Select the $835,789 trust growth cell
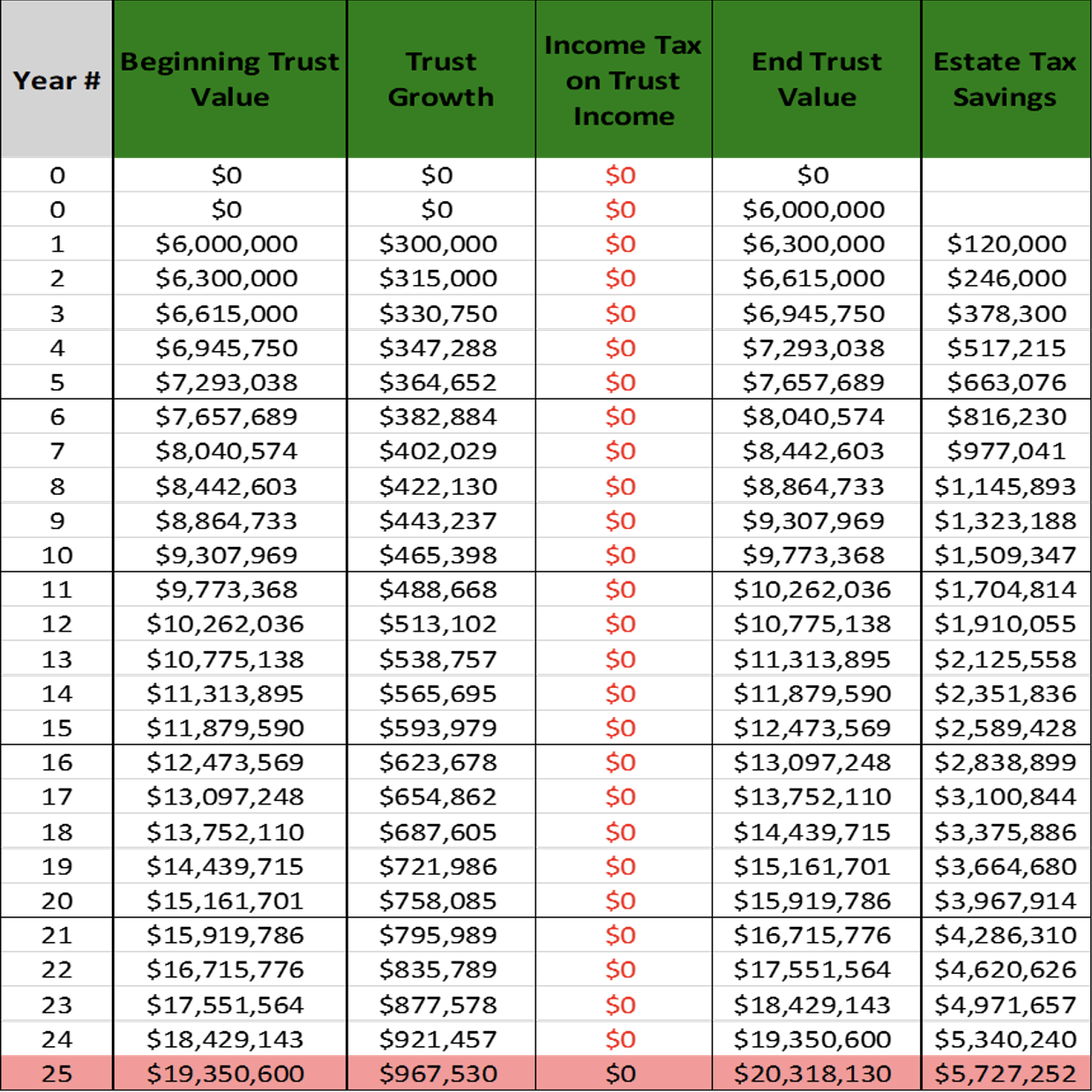1092x1092 pixels. (x=441, y=970)
